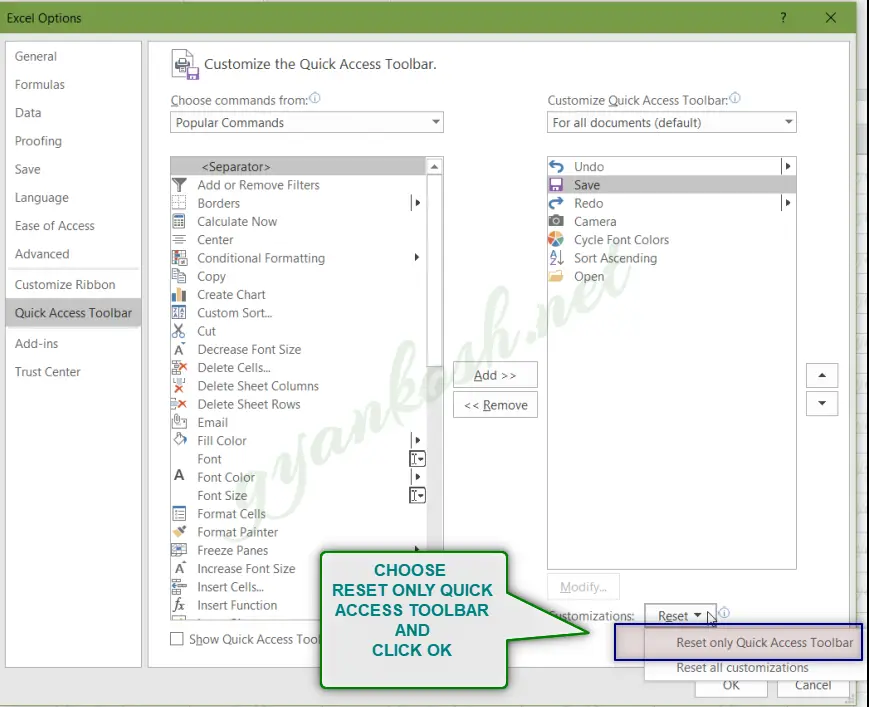Click the Move Down arrow button
869x707 pixels.
click(822, 403)
